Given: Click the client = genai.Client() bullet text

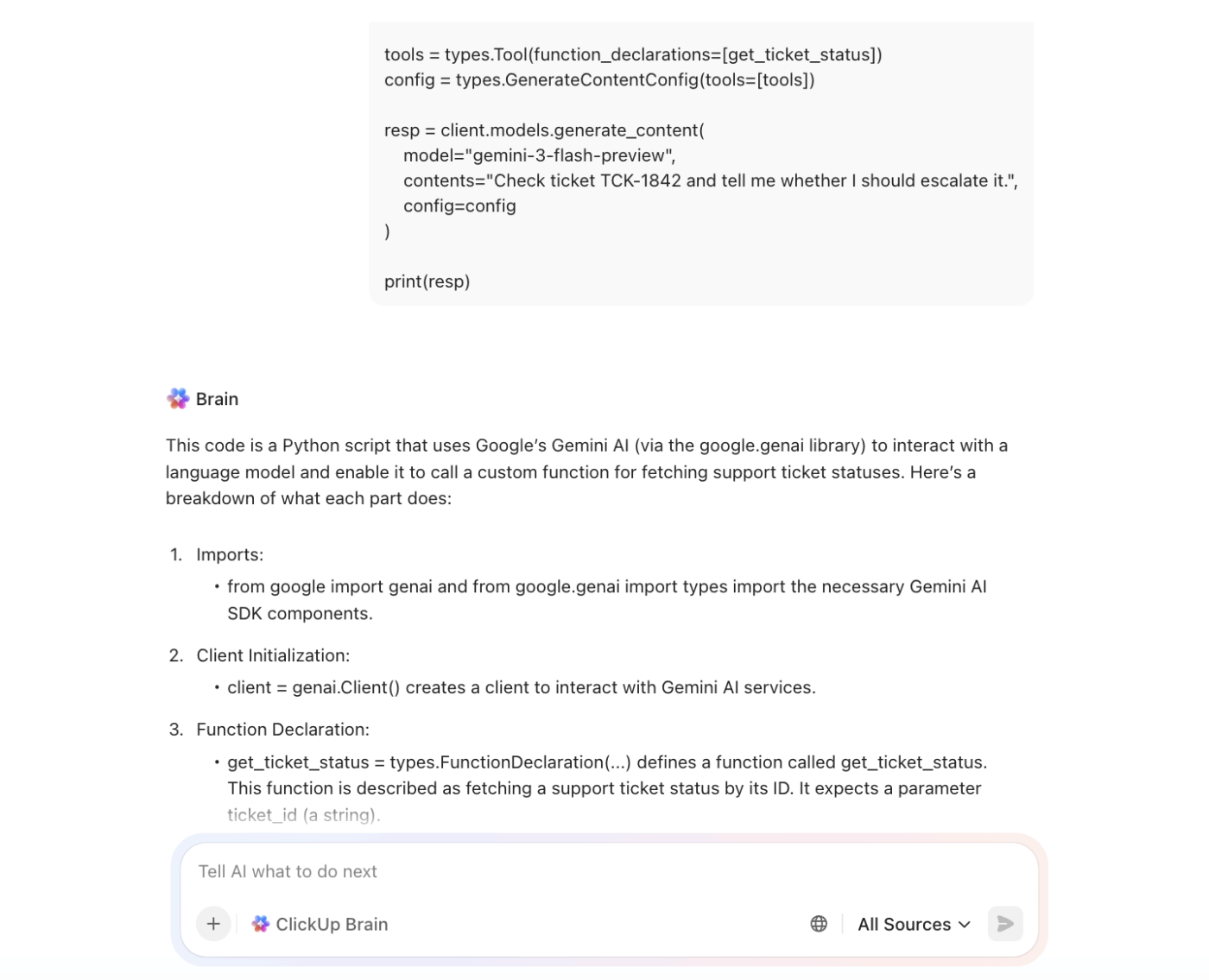Looking at the screenshot, I should pyautogui.click(x=521, y=687).
